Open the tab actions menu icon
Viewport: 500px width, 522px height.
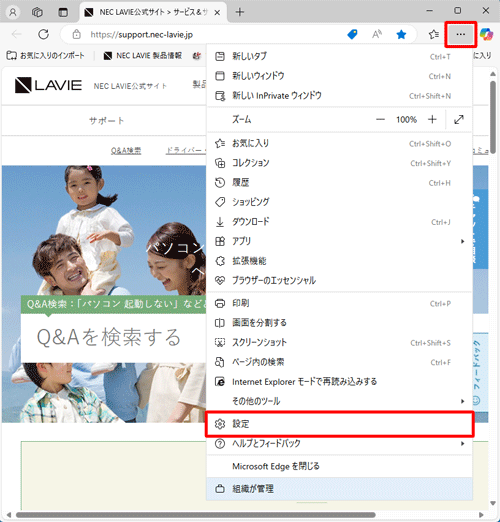(63, 12)
